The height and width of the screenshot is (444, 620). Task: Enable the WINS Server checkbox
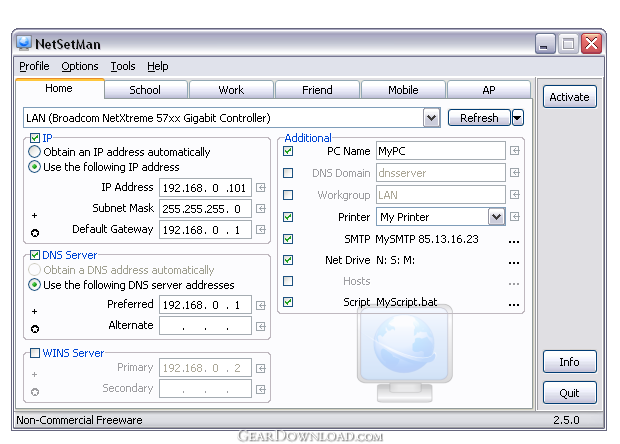pyautogui.click(x=35, y=353)
